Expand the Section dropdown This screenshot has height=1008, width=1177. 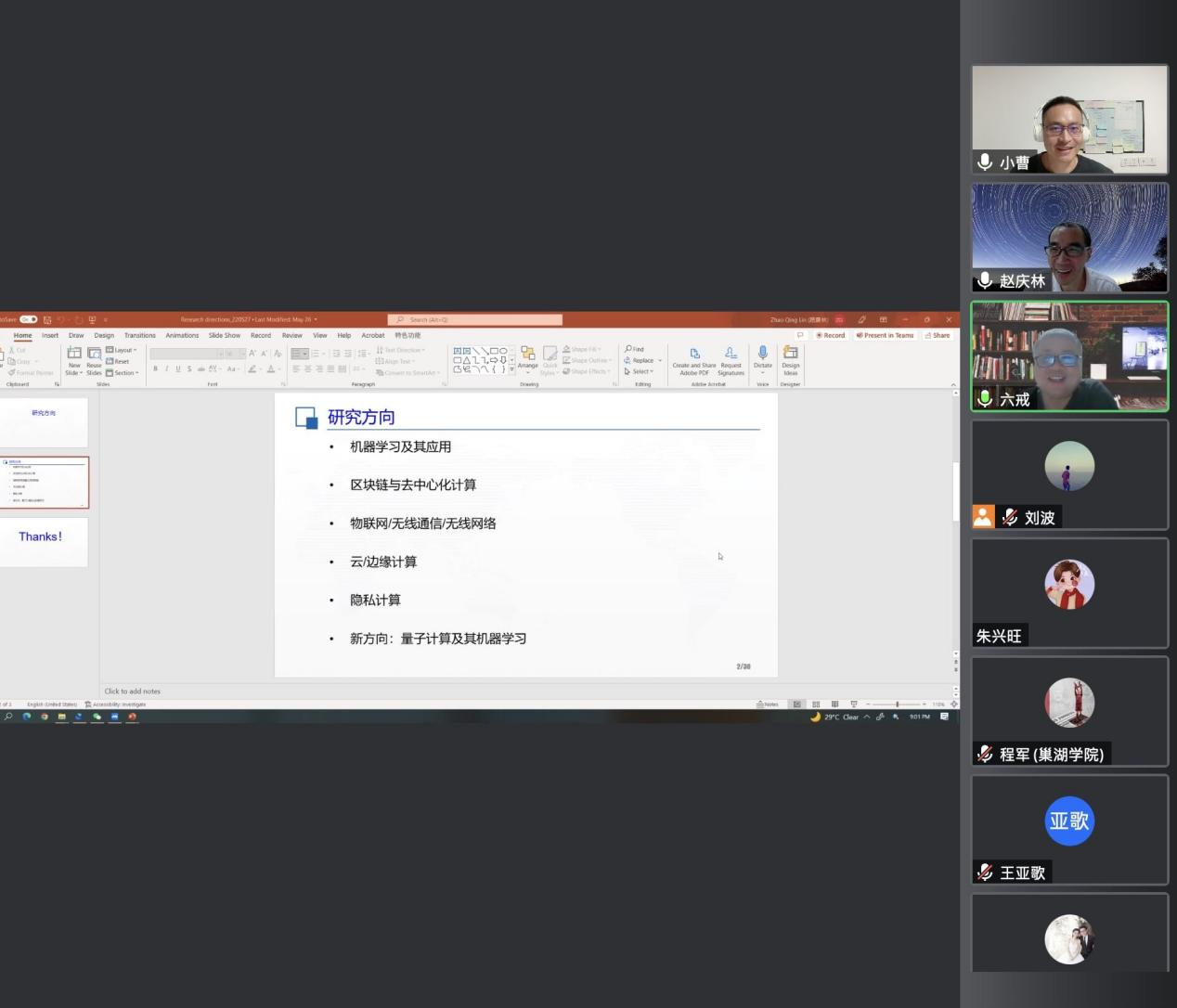coord(123,373)
